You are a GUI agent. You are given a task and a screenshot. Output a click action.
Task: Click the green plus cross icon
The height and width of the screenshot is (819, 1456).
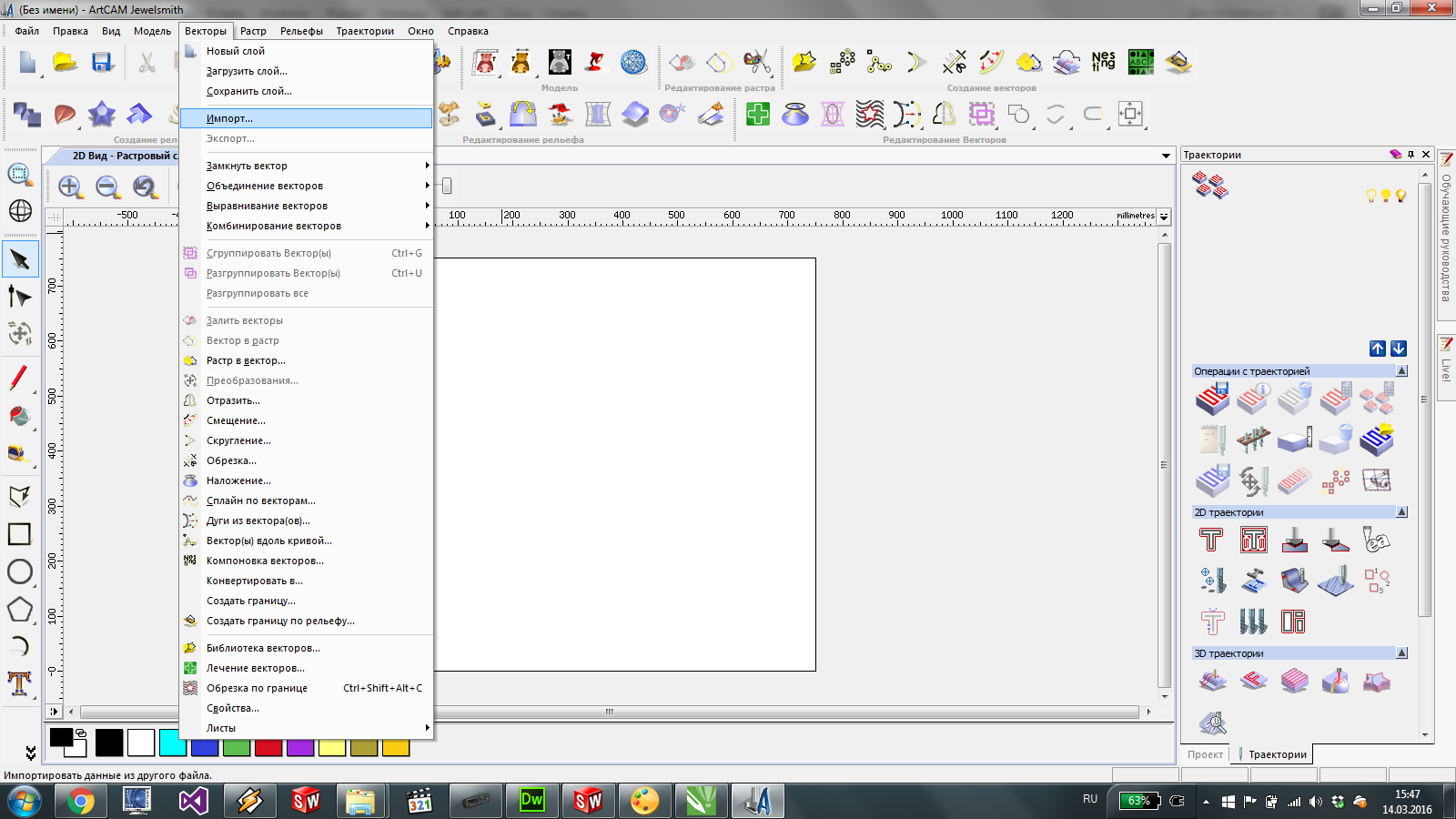[758, 114]
